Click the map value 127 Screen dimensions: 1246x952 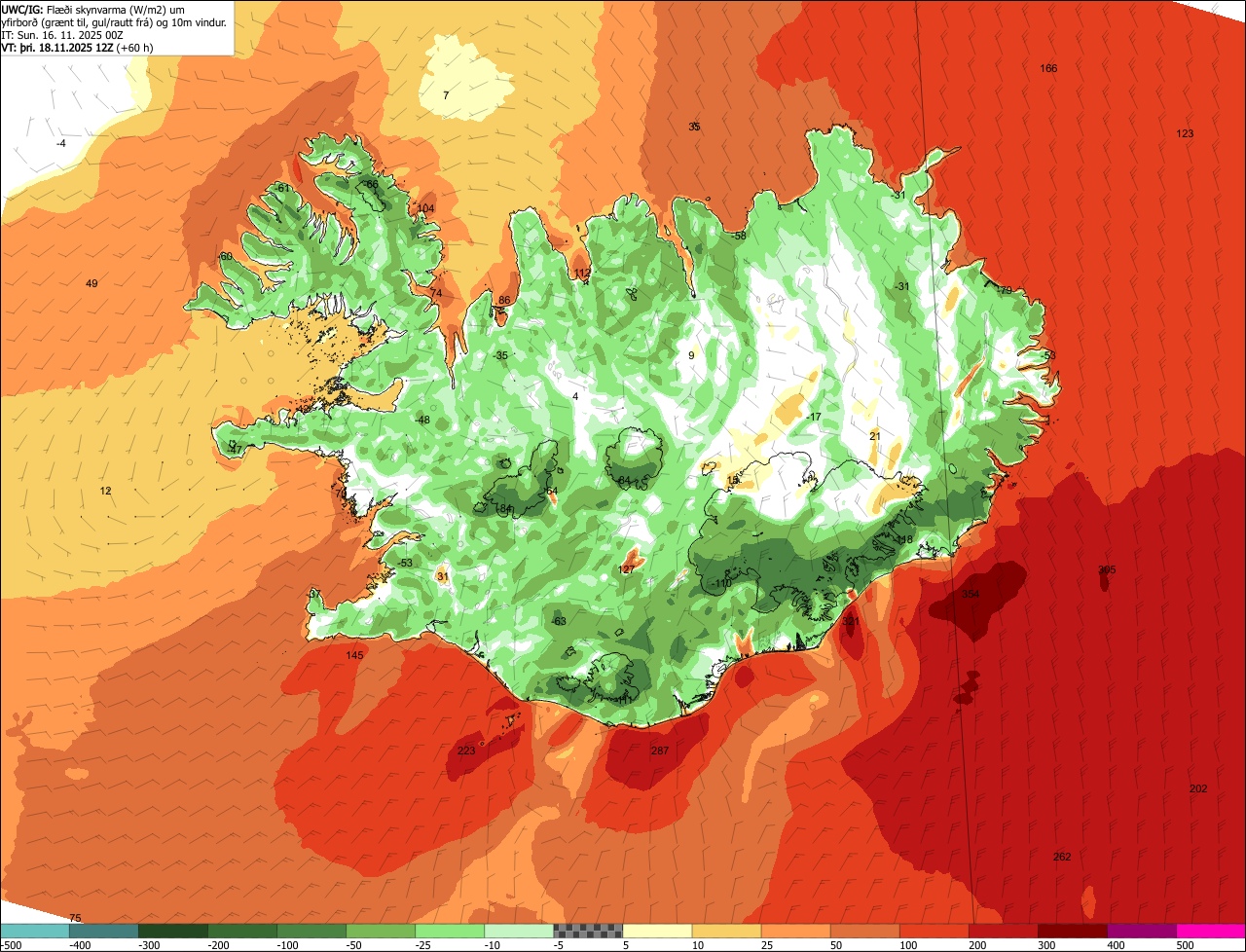(x=627, y=569)
